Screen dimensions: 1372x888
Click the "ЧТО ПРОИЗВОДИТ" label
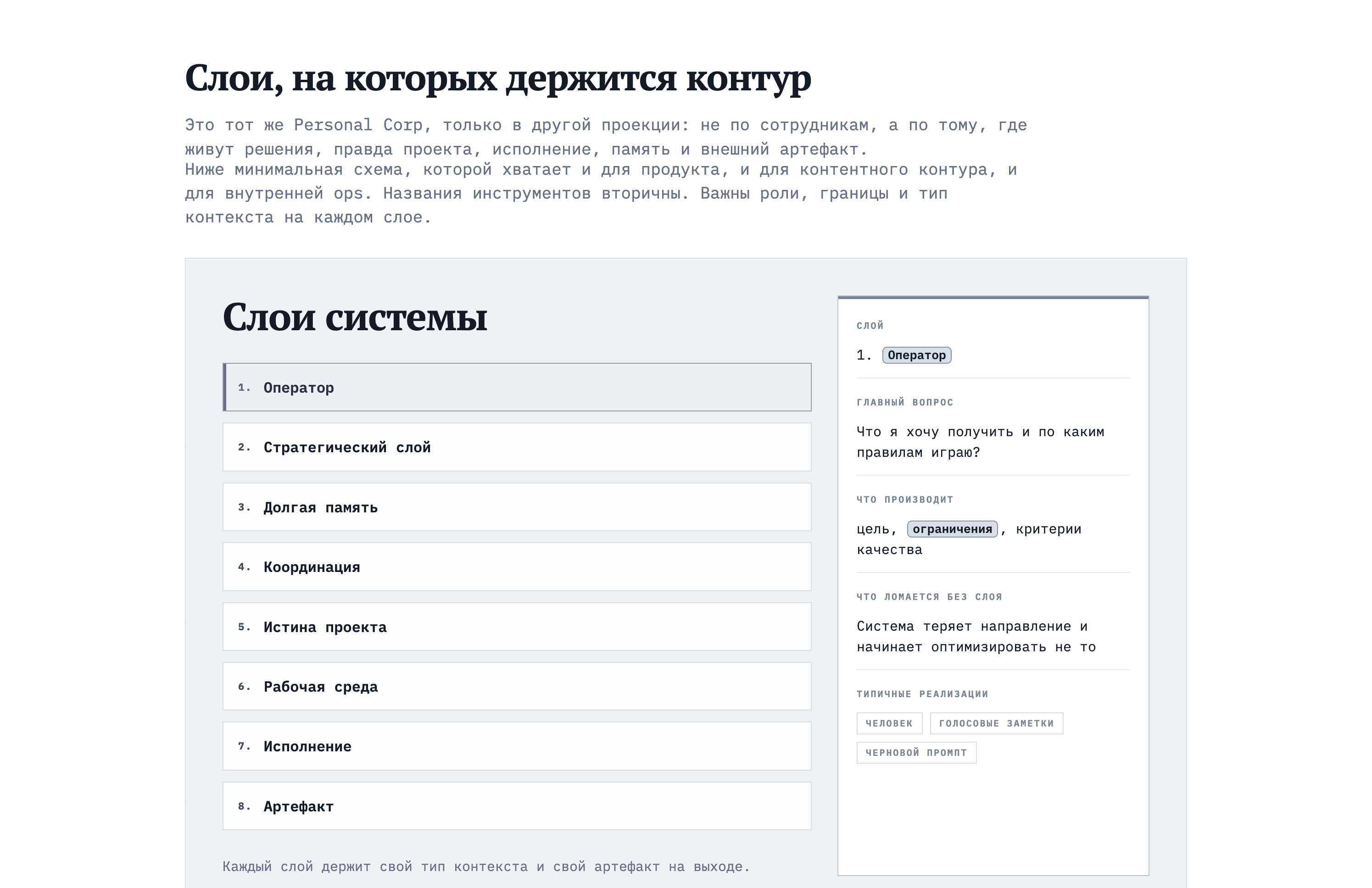coord(905,500)
